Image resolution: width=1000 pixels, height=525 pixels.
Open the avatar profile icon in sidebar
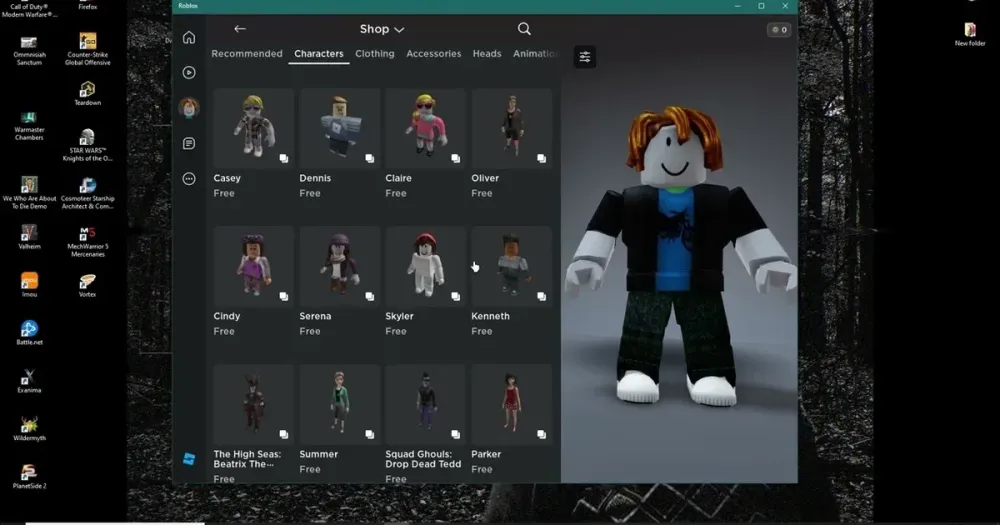tap(189, 107)
